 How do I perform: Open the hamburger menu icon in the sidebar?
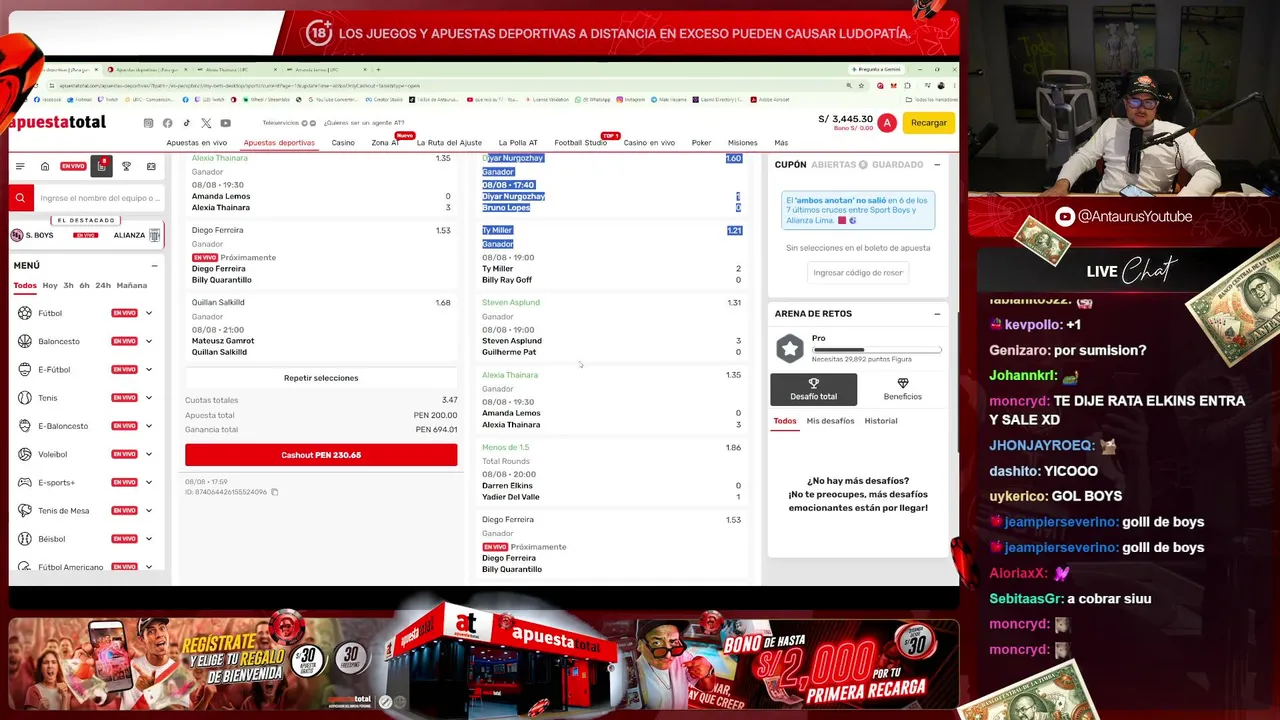tap(20, 166)
